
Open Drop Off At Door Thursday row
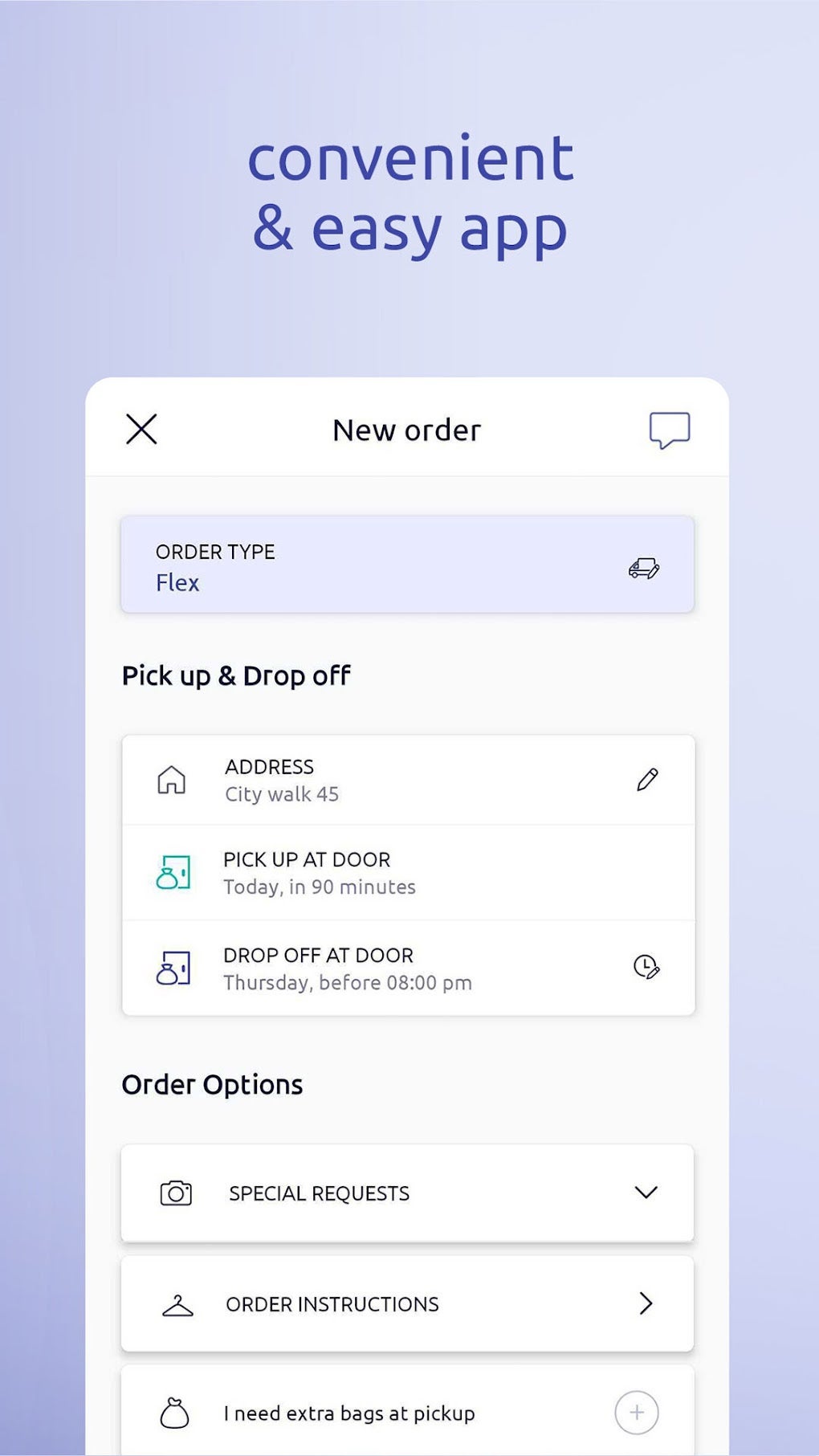coord(408,968)
